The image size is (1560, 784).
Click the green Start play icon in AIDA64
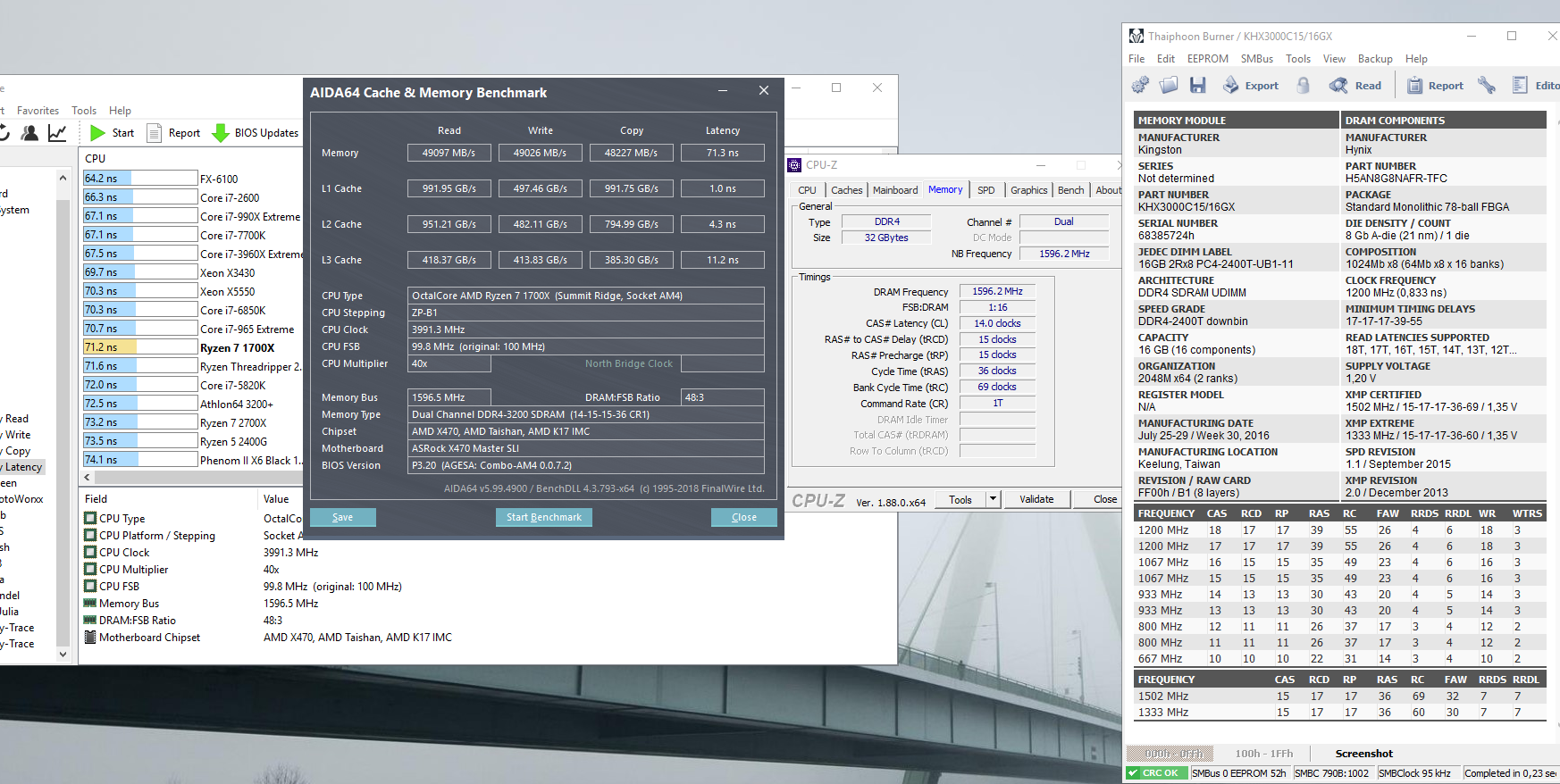coord(97,133)
